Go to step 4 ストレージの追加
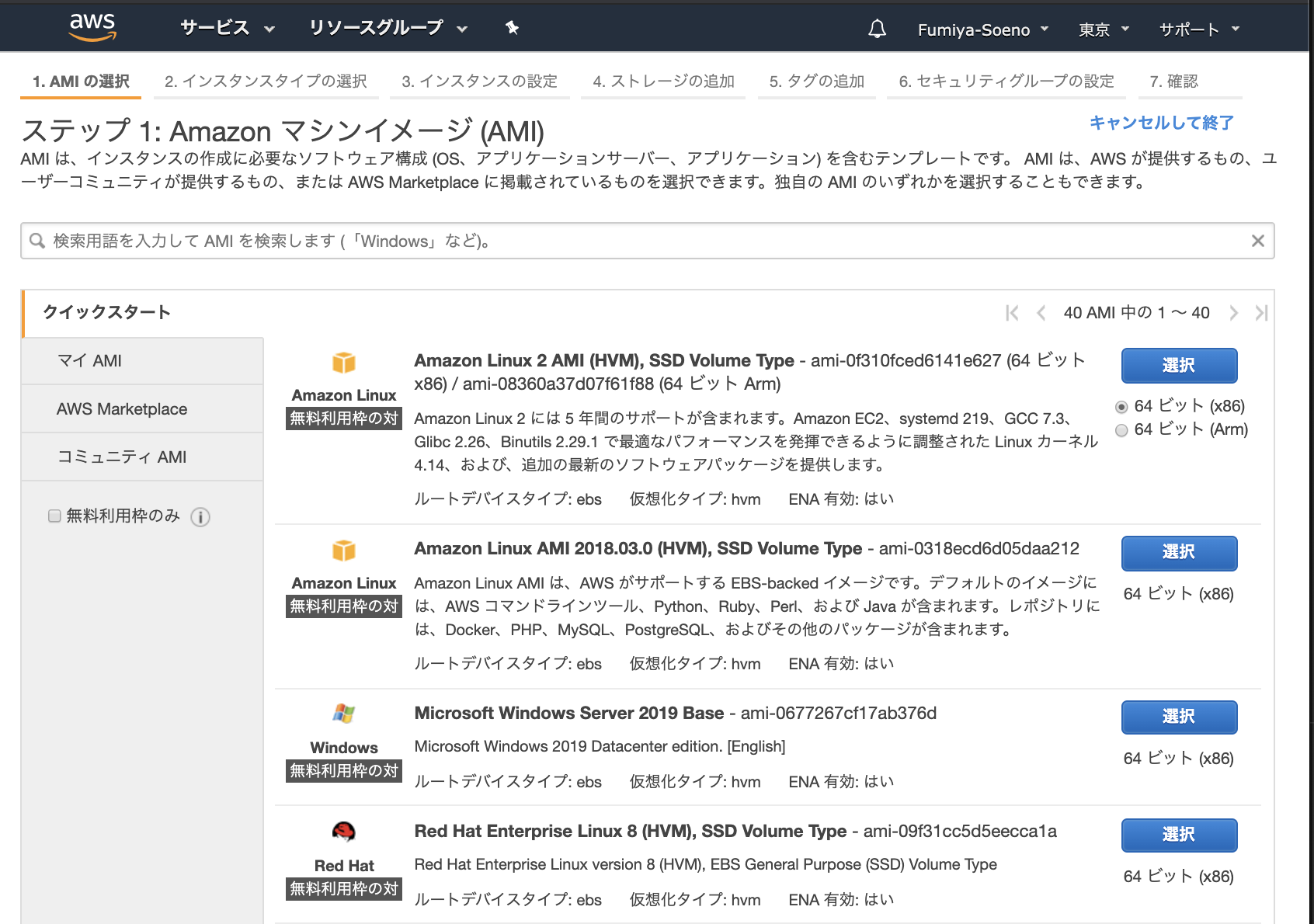This screenshot has height=924, width=1314. coord(664,81)
